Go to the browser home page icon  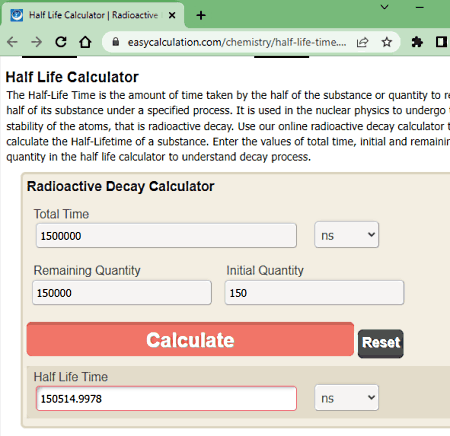pos(85,42)
